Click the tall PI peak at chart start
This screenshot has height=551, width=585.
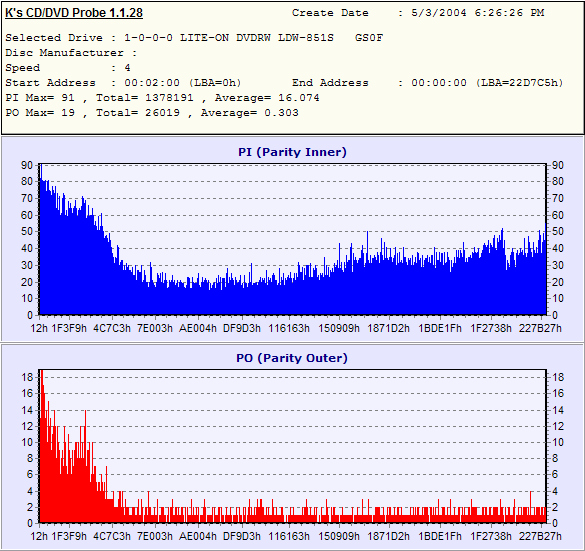pyautogui.click(x=41, y=172)
